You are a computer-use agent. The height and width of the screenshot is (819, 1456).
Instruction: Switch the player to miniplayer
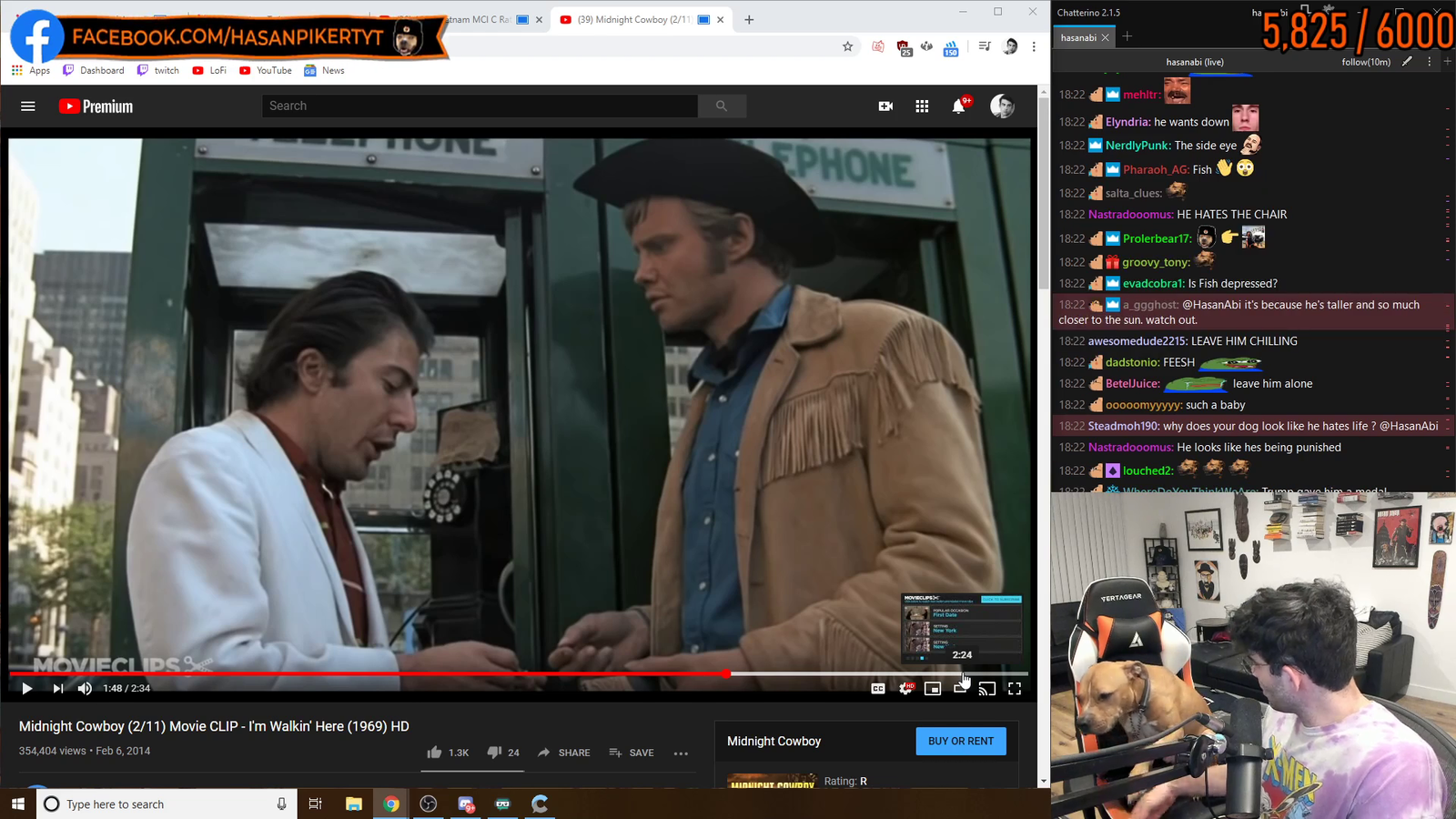click(933, 689)
